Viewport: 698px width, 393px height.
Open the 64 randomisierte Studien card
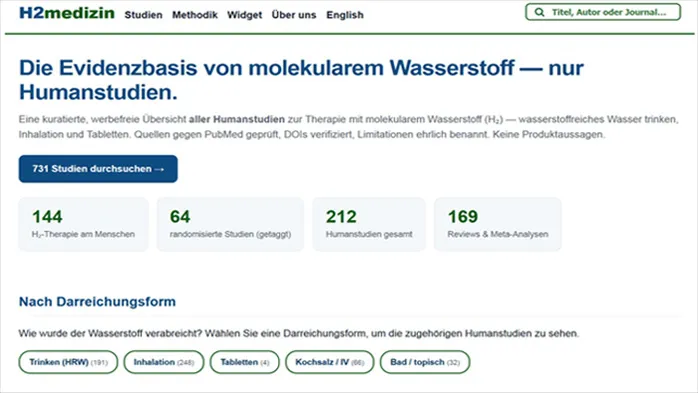230,224
